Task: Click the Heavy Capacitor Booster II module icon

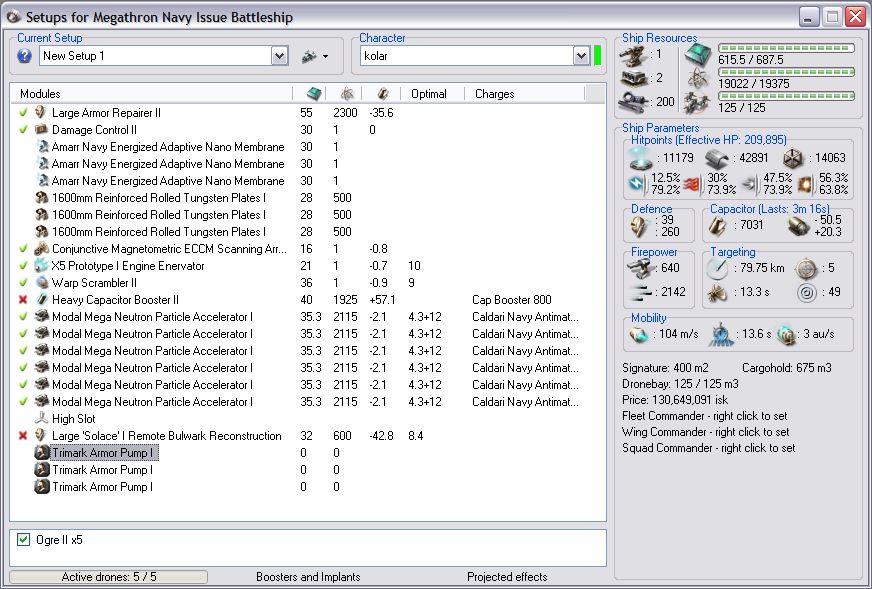Action: pos(42,300)
